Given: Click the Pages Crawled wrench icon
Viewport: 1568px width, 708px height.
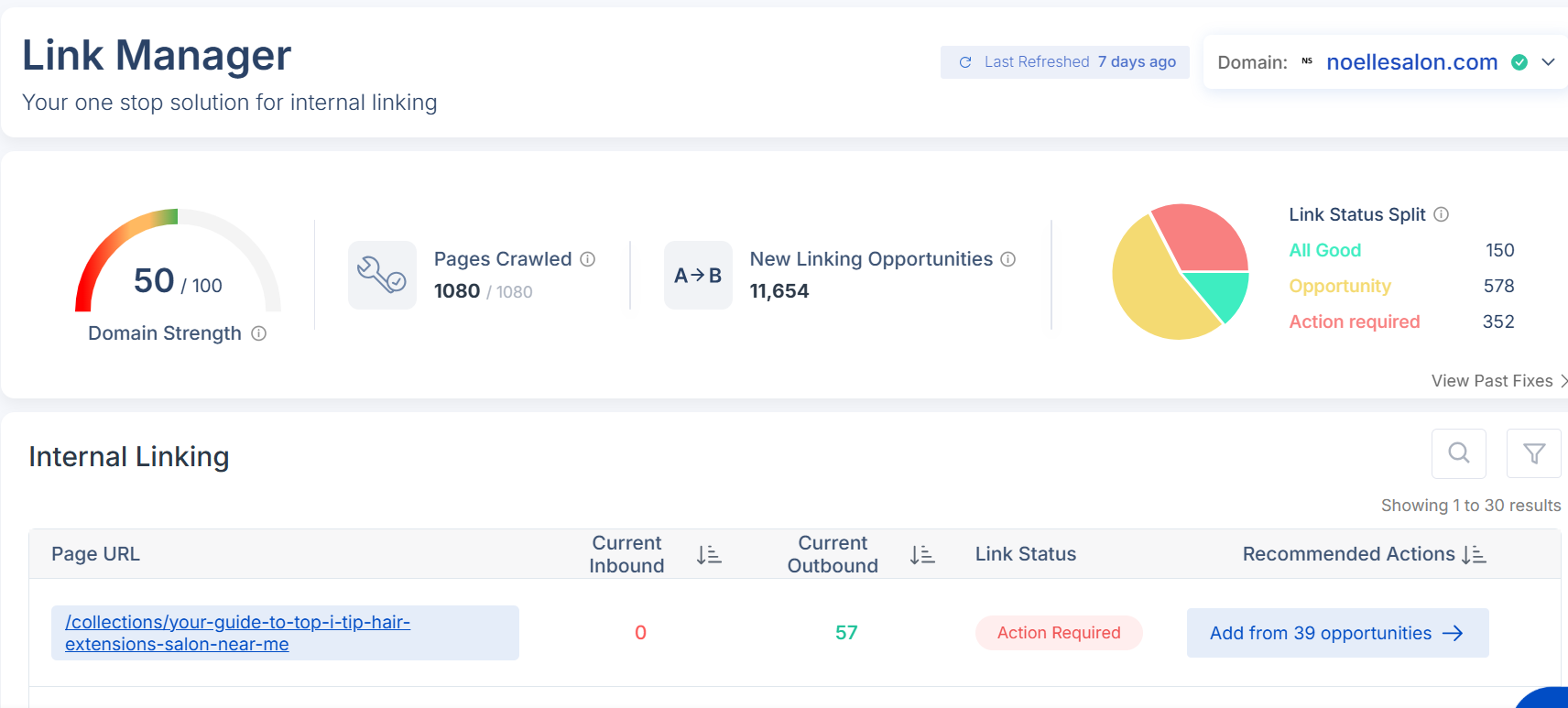Looking at the screenshot, I should pos(382,275).
